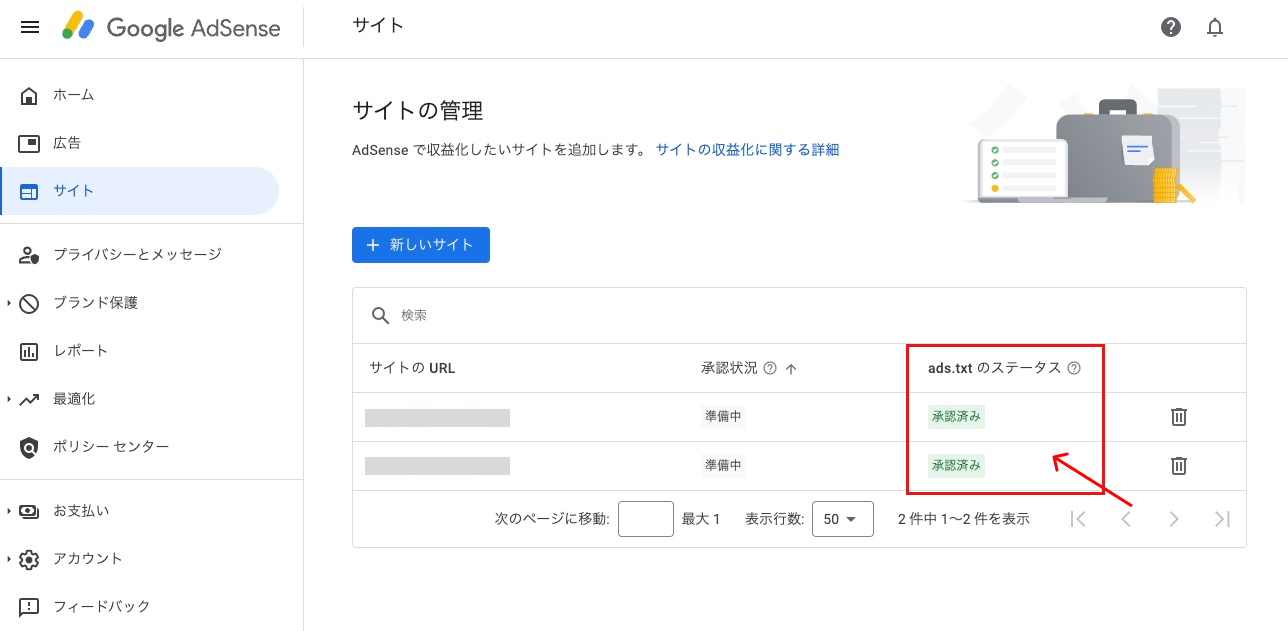Image resolution: width=1288 pixels, height=631 pixels.
Task: Click the 承認状況 column help icon
Action: [x=770, y=368]
